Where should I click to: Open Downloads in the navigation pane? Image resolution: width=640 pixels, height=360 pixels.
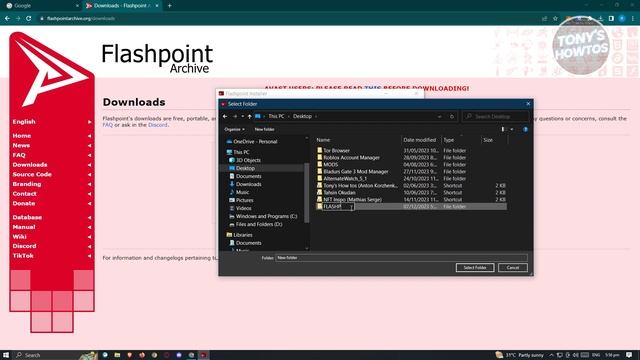[248, 184]
